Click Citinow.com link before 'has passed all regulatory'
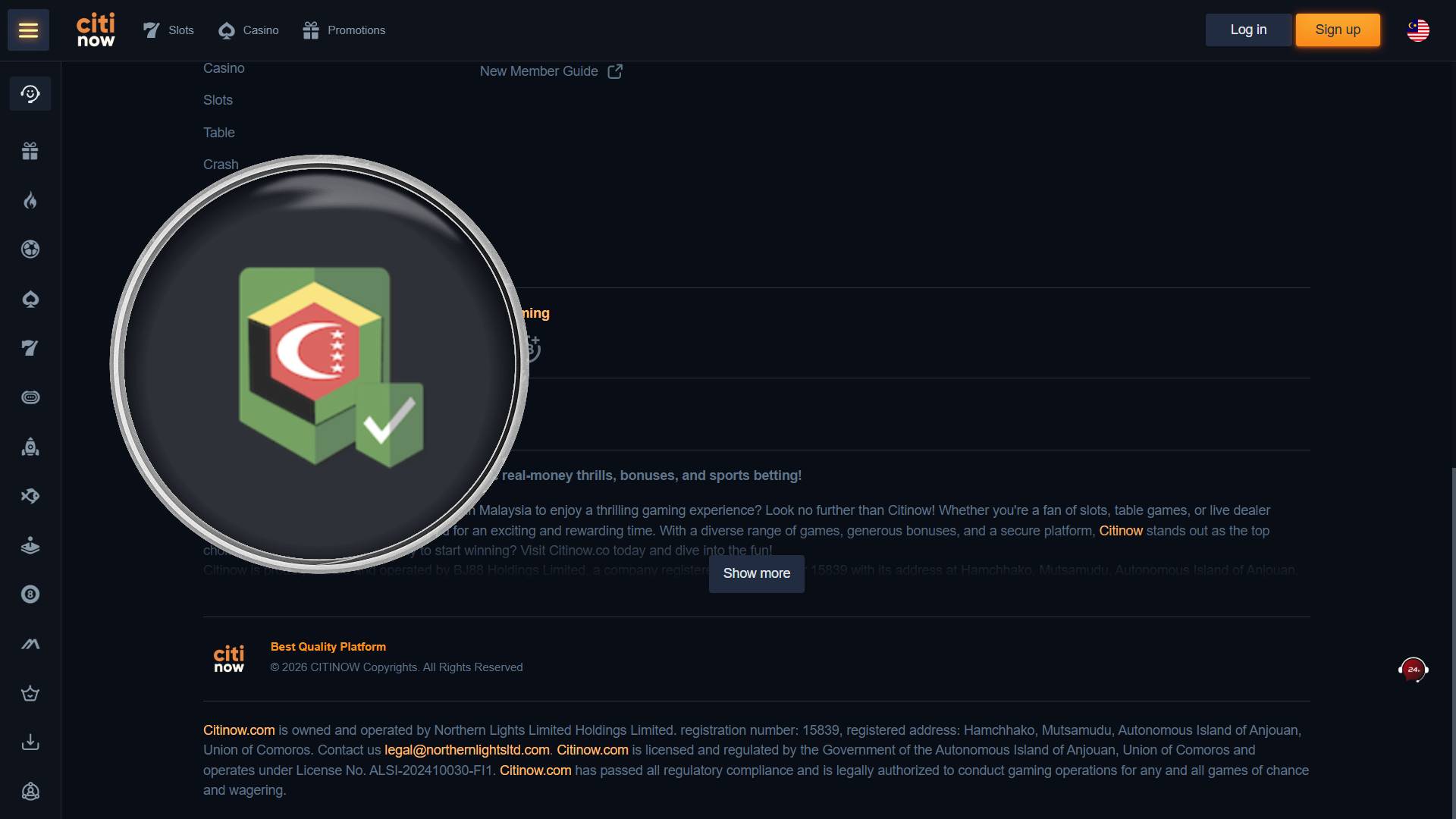Viewport: 1456px width, 819px height. [535, 770]
